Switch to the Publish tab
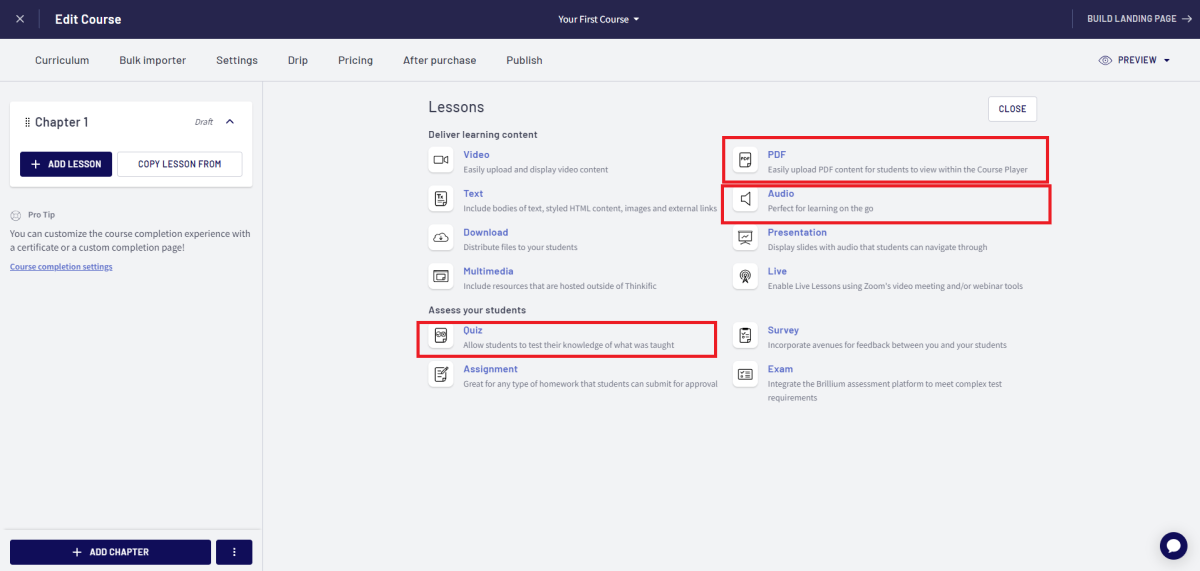This screenshot has width=1200, height=571. (524, 60)
